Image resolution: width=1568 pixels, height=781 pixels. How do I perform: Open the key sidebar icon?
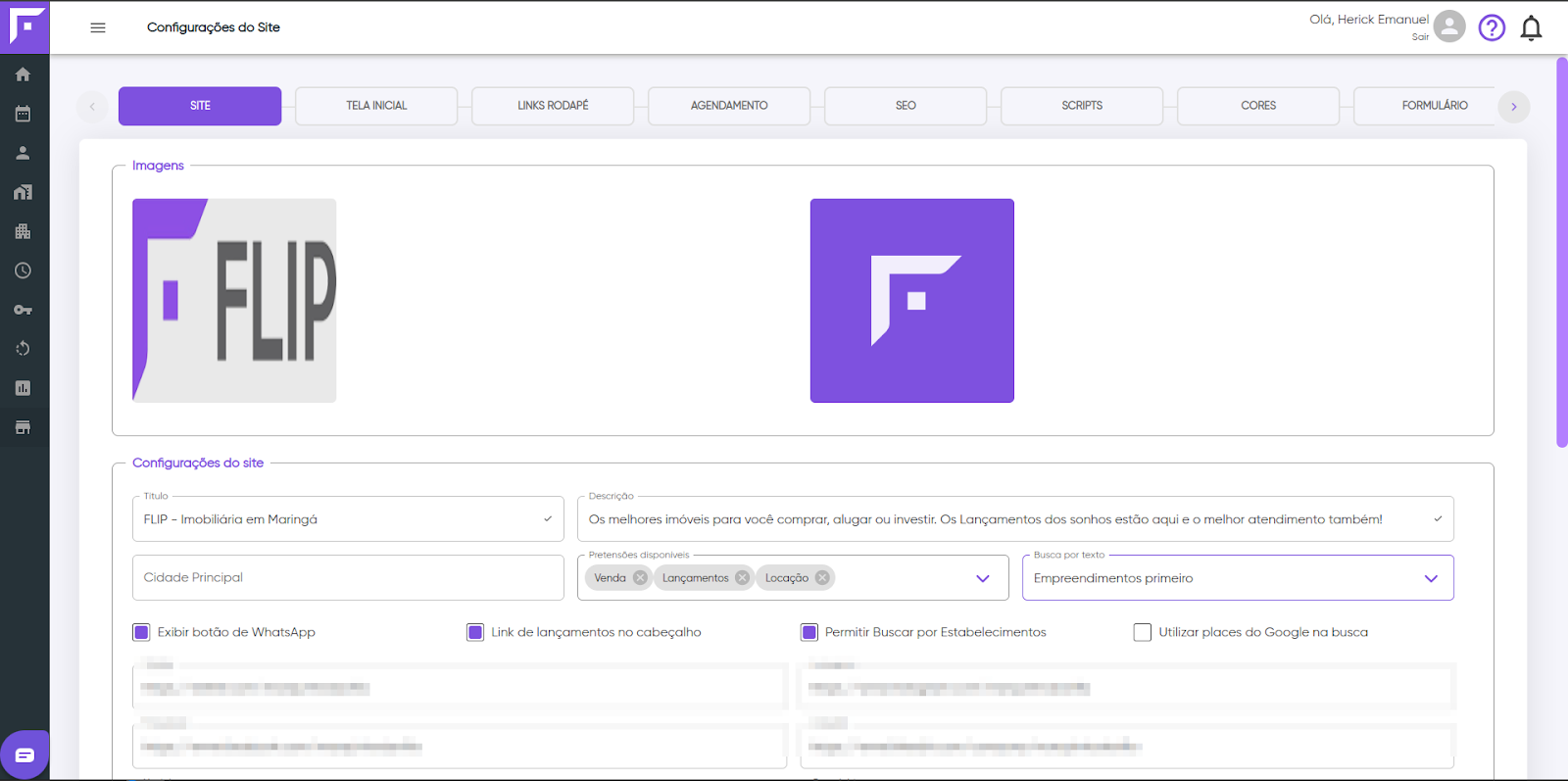[x=23, y=310]
